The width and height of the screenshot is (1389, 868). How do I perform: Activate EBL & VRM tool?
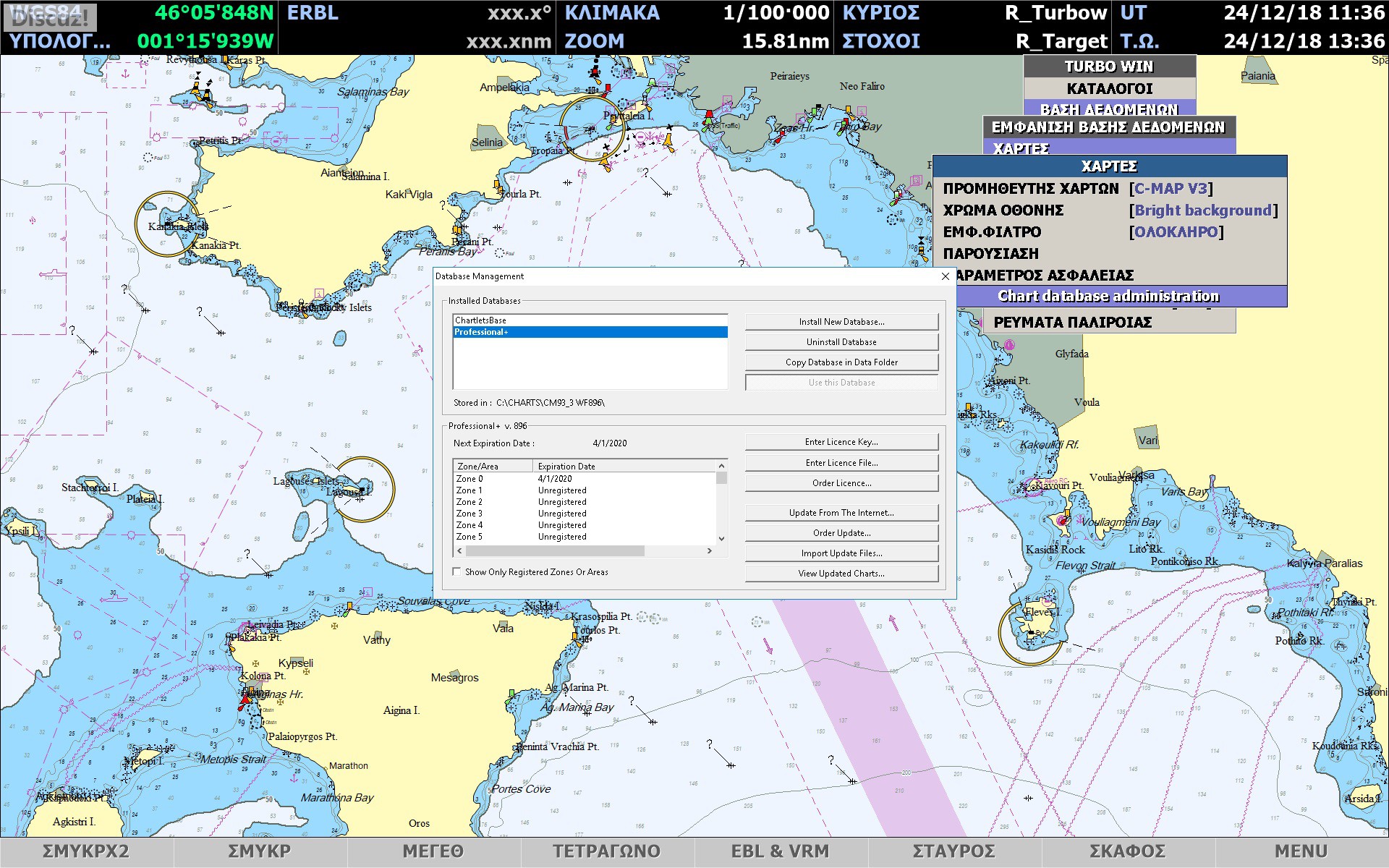pos(781,852)
